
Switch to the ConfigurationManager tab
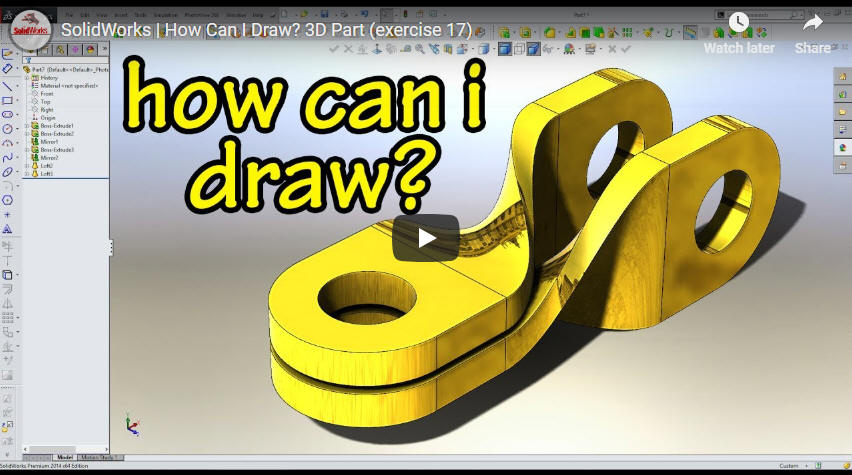click(x=60, y=49)
